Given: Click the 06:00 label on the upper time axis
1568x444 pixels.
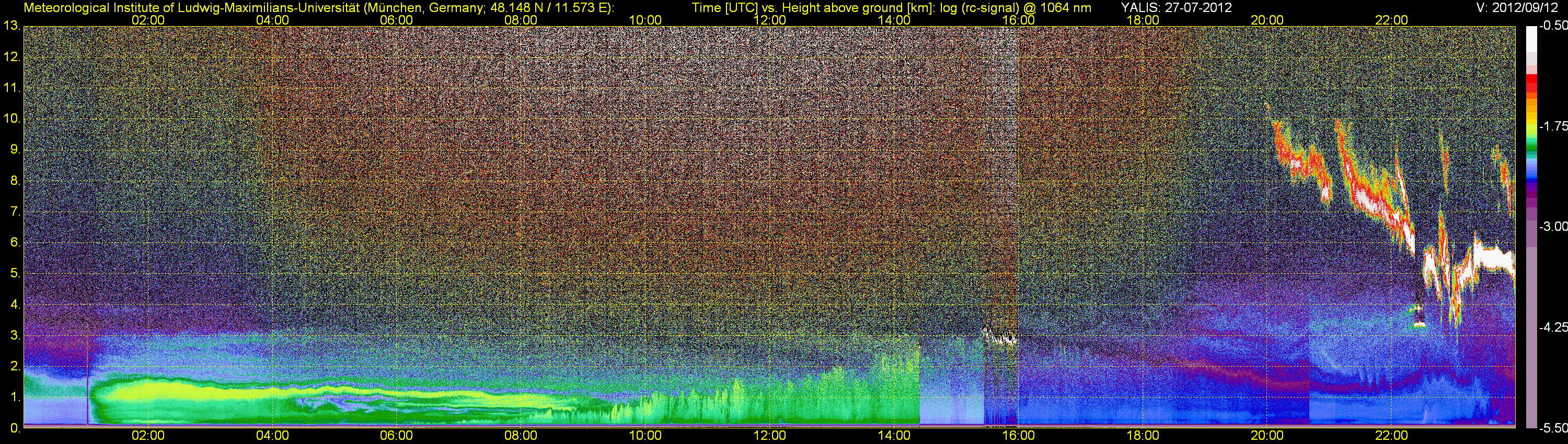Looking at the screenshot, I should 396,20.
